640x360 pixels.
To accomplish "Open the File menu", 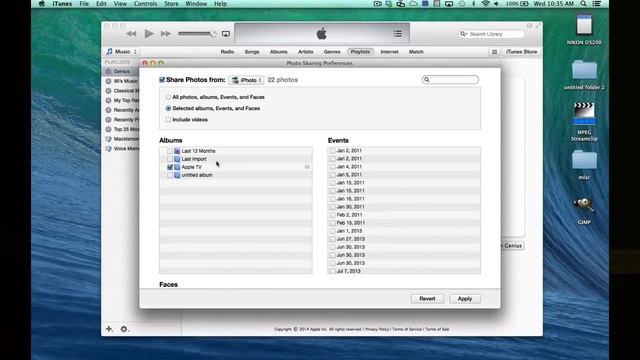I will point(84,4).
